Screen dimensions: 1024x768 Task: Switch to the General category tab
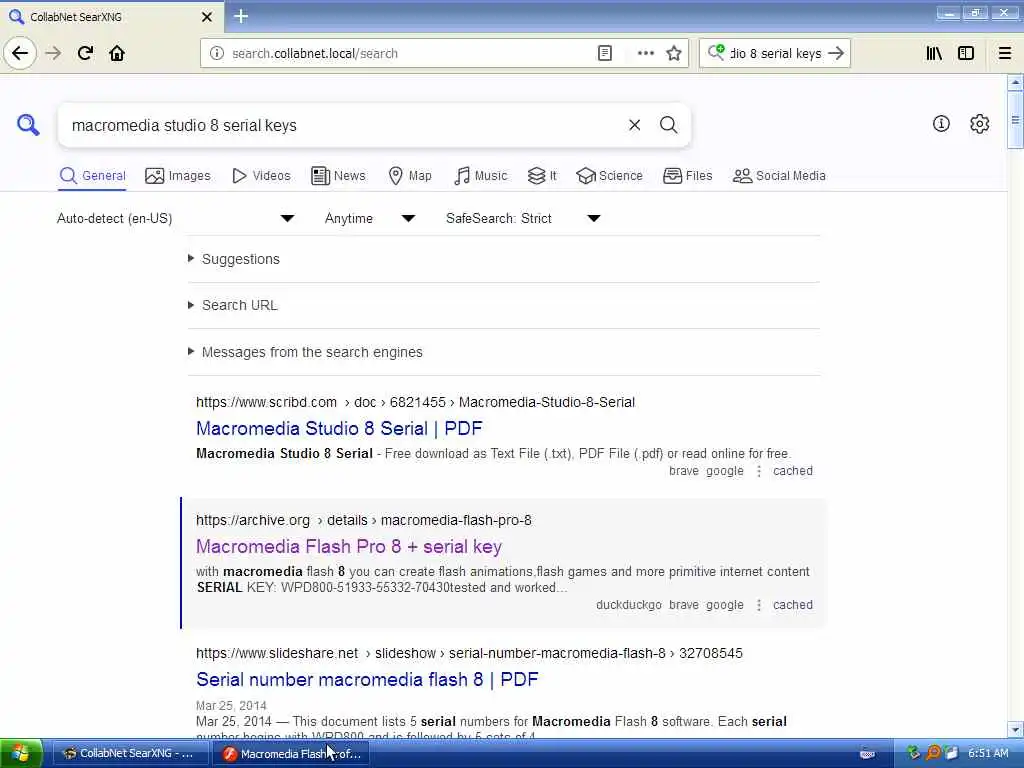[x=92, y=176]
